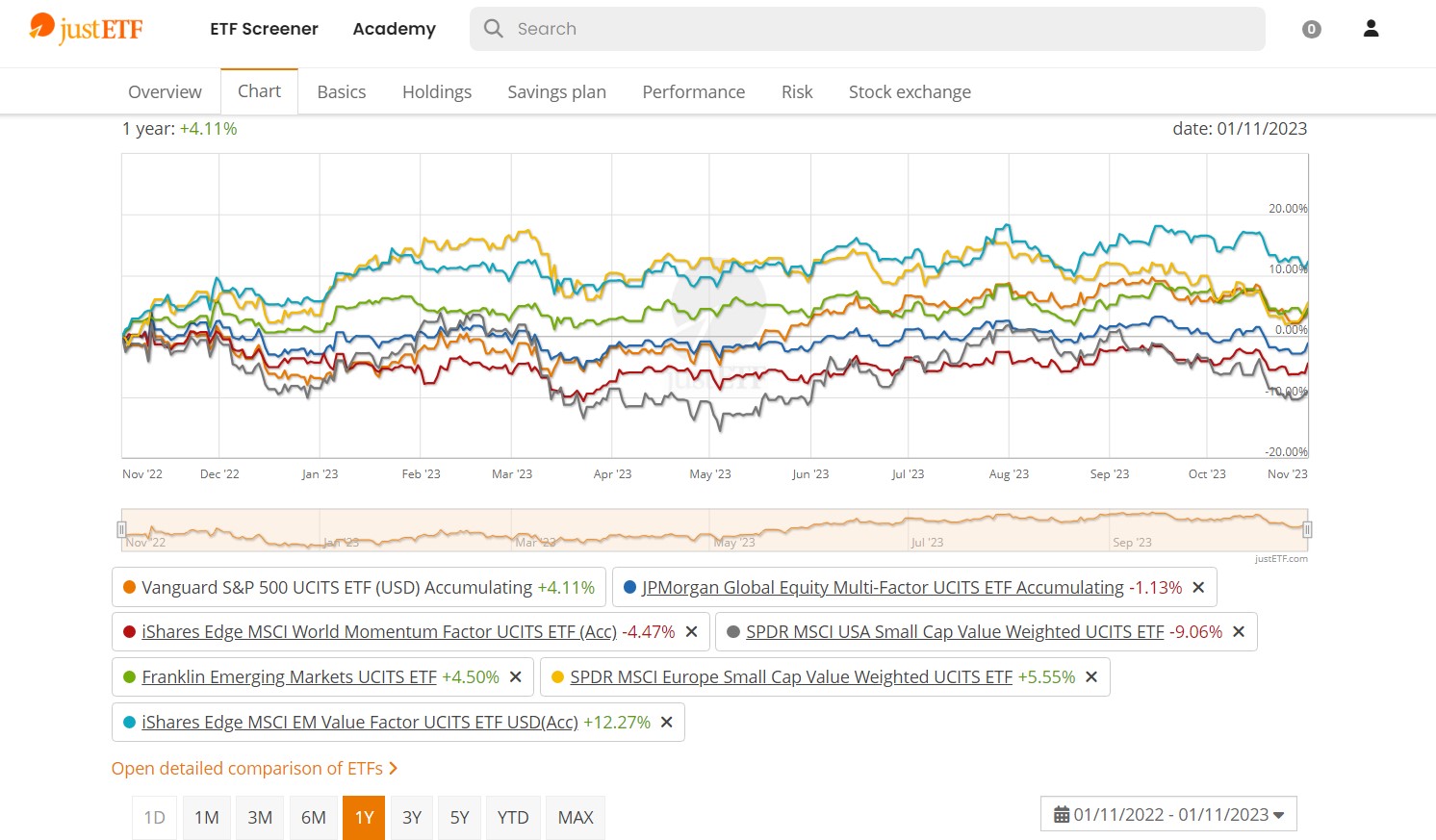Switch chart to 3Y period

(412, 818)
